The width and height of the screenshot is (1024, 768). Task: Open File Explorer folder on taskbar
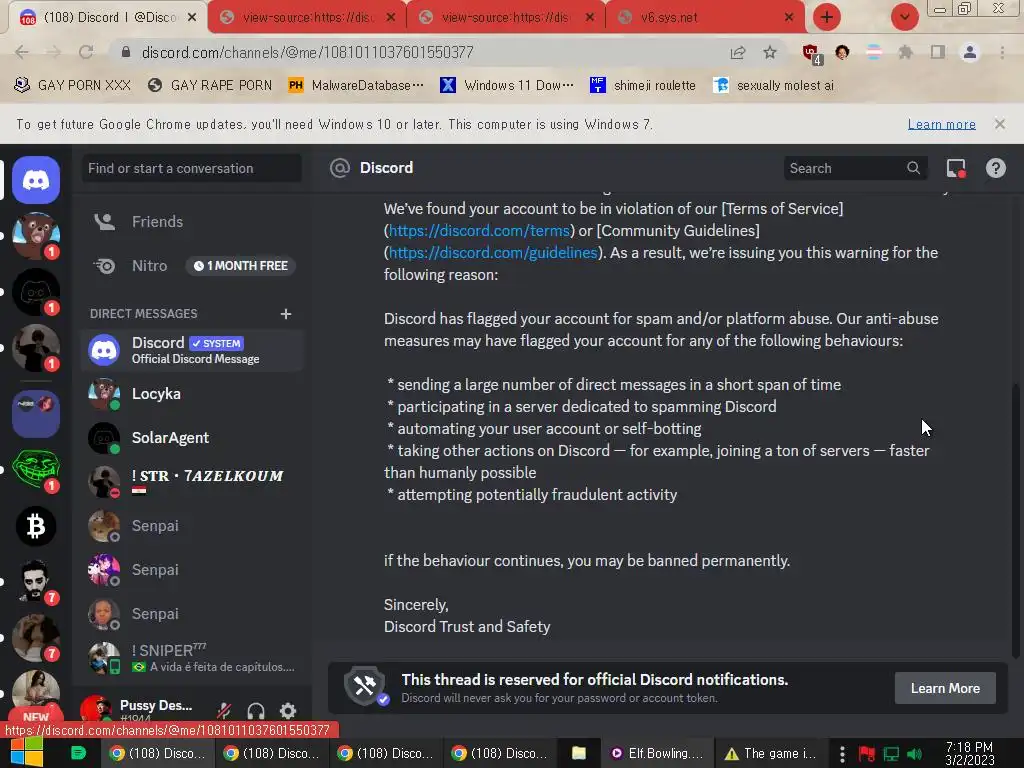(x=579, y=753)
